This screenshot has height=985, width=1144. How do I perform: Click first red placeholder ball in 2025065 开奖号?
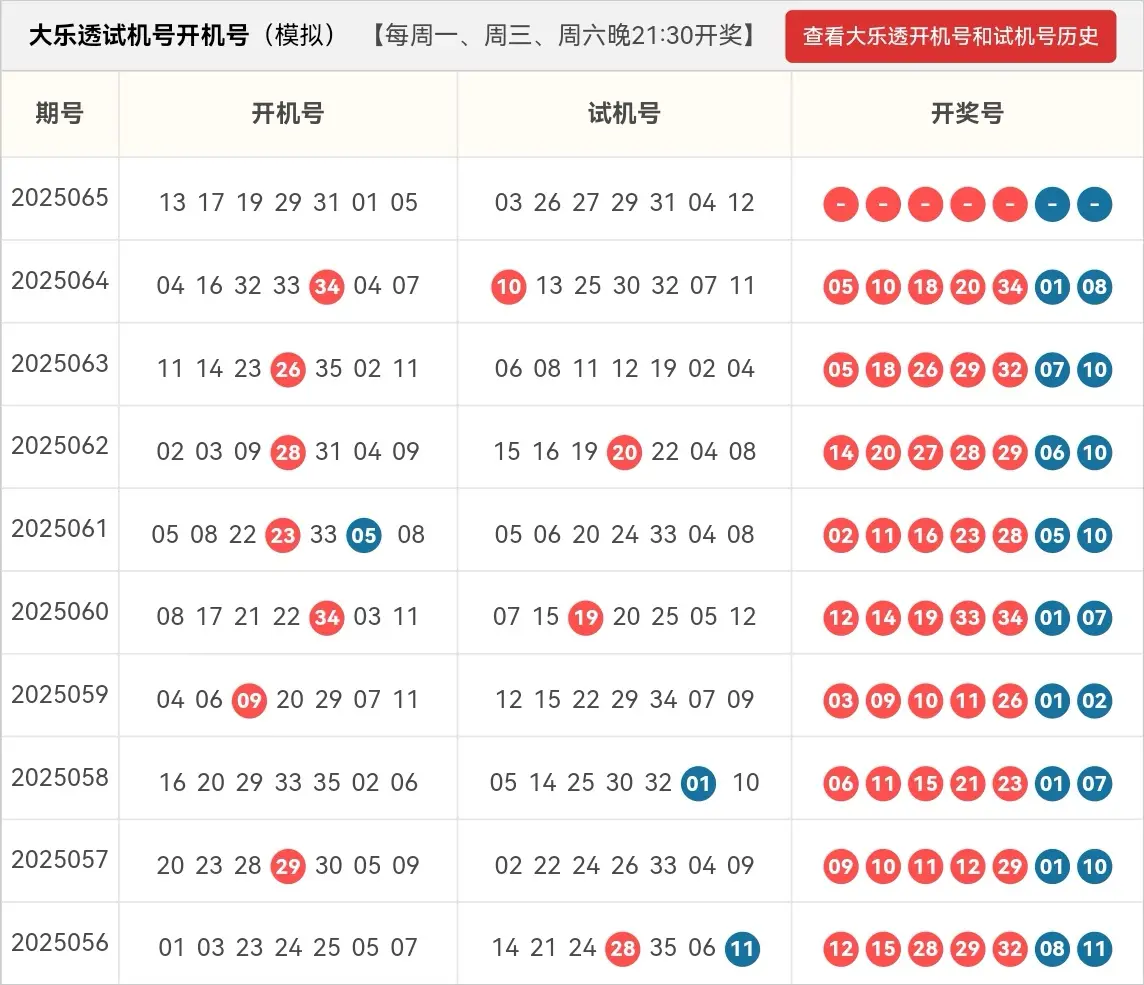(841, 205)
